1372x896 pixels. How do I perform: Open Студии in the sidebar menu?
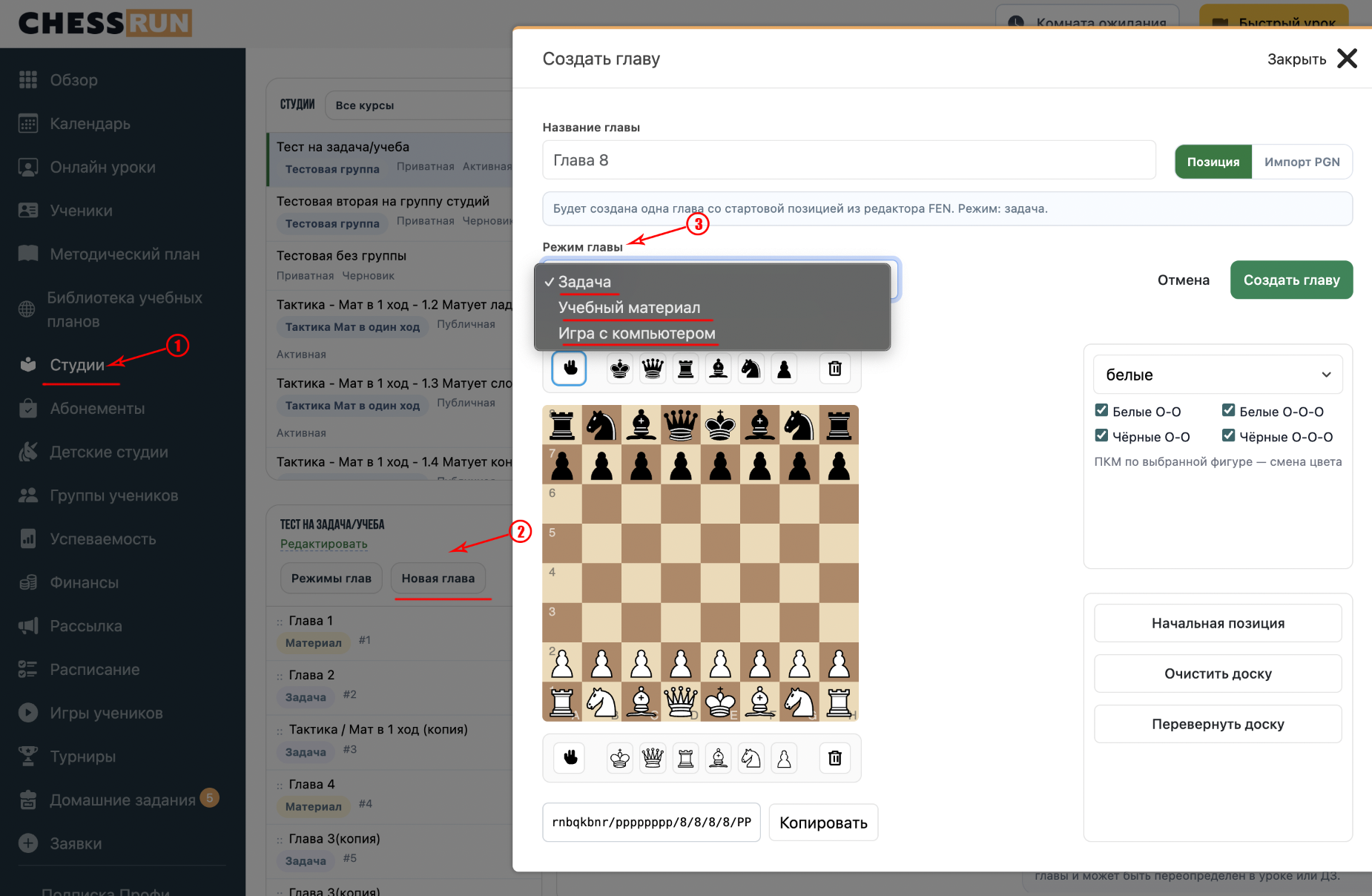point(77,365)
